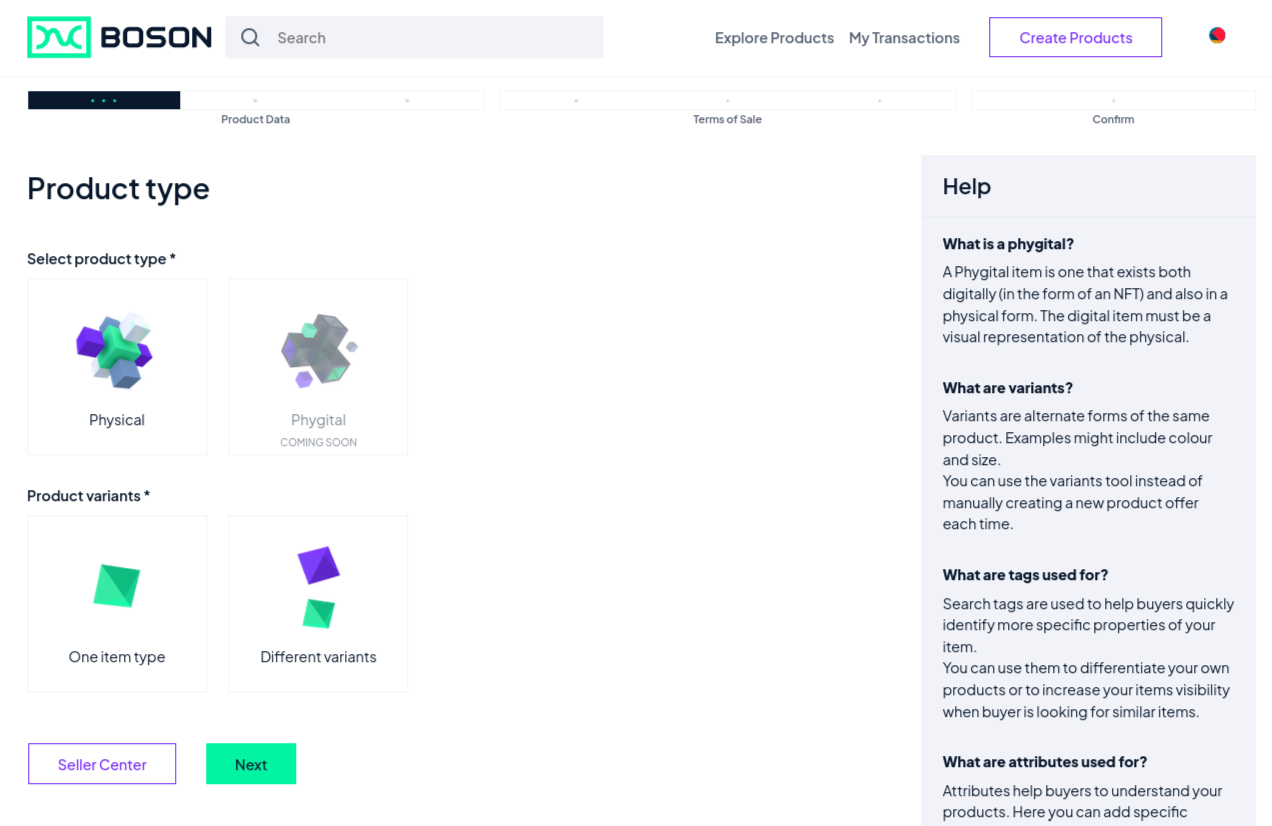Click the green Next button
1272x826 pixels.
[x=251, y=764]
